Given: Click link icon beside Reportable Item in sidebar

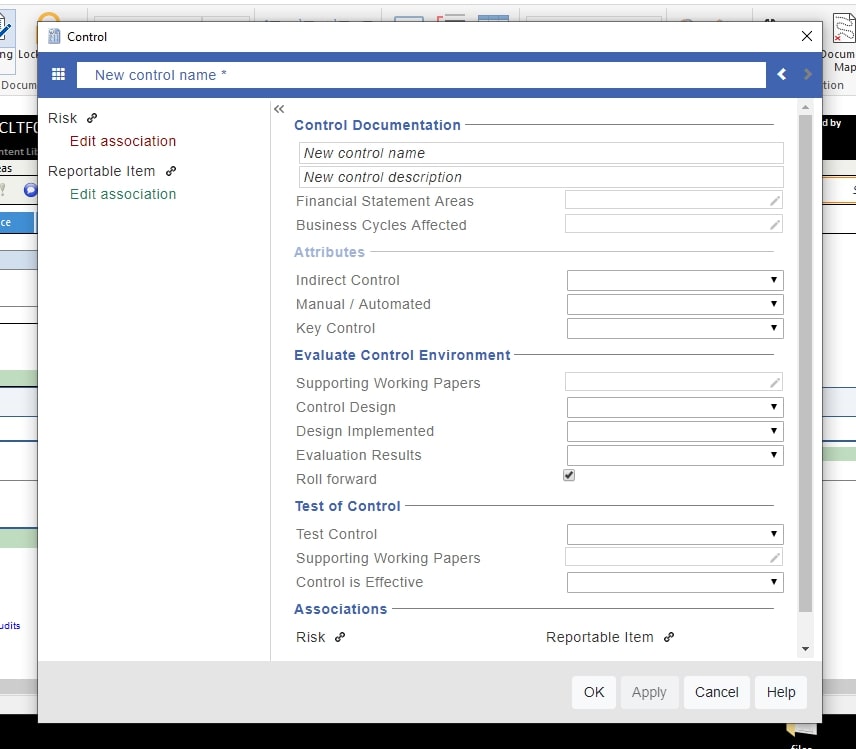Looking at the screenshot, I should pos(171,171).
